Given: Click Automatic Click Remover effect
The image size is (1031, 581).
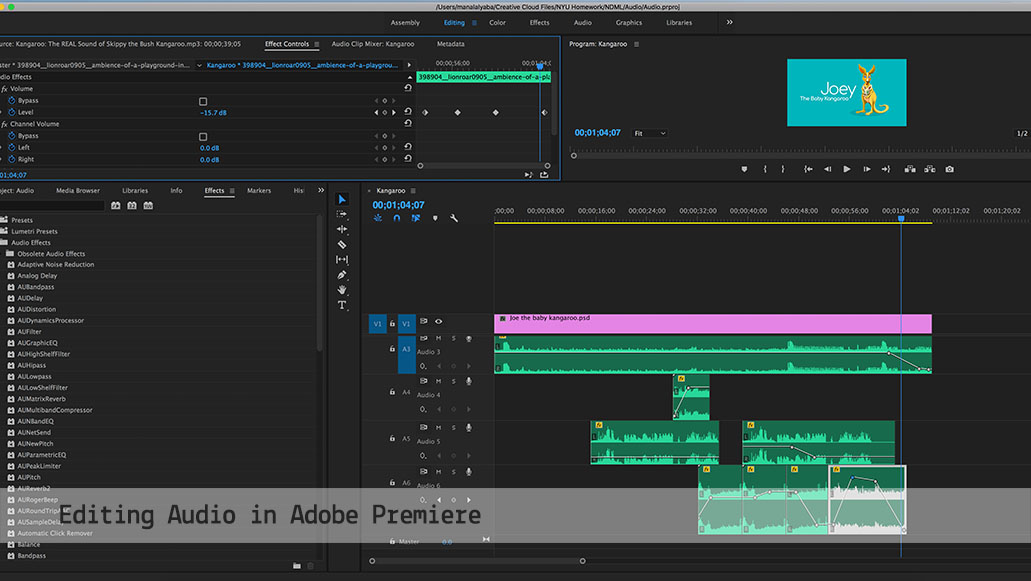Looking at the screenshot, I should pos(55,533).
